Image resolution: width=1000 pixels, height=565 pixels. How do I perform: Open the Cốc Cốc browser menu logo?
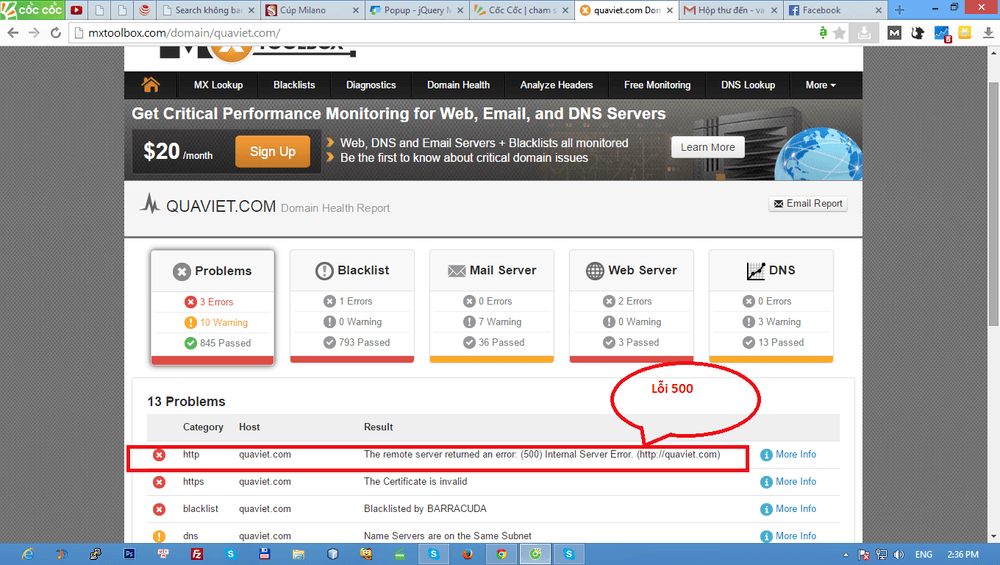point(32,10)
